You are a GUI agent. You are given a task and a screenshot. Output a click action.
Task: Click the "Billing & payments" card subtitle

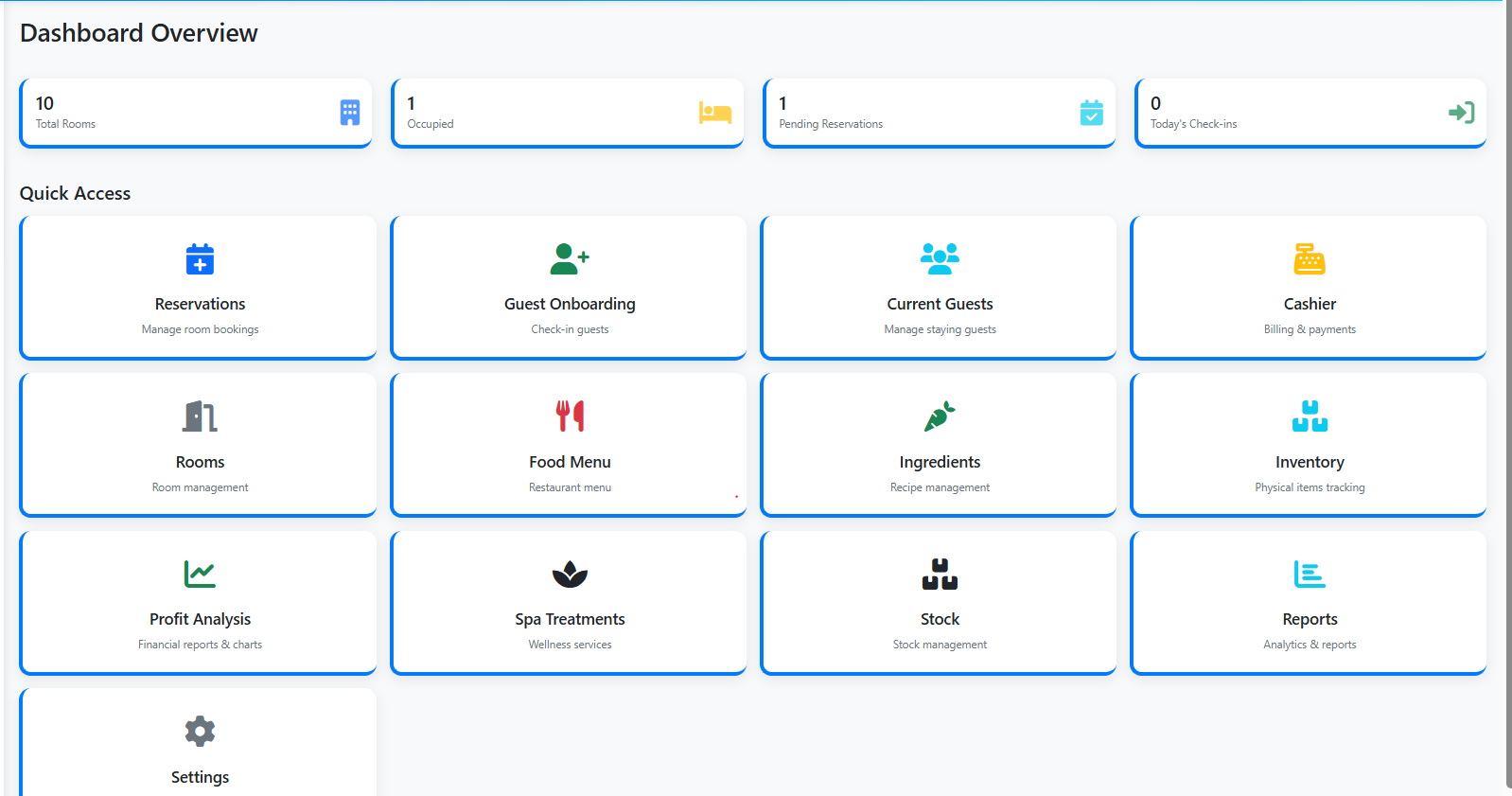point(1310,329)
